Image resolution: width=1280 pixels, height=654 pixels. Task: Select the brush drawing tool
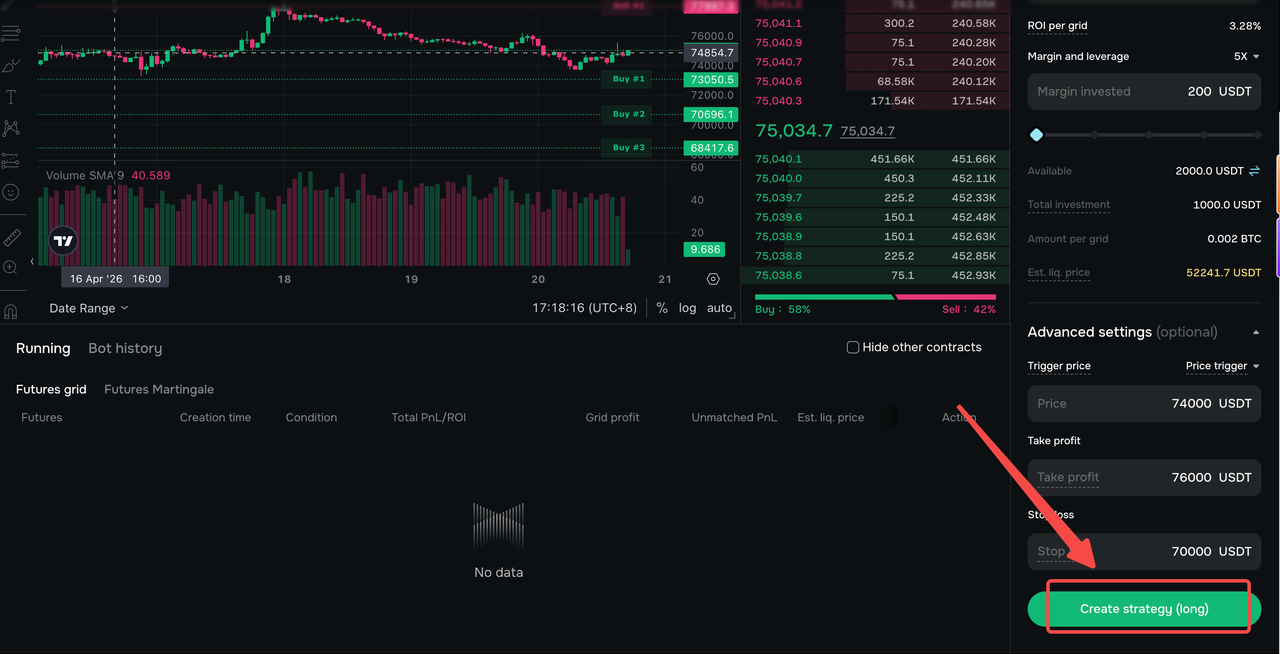(x=11, y=66)
